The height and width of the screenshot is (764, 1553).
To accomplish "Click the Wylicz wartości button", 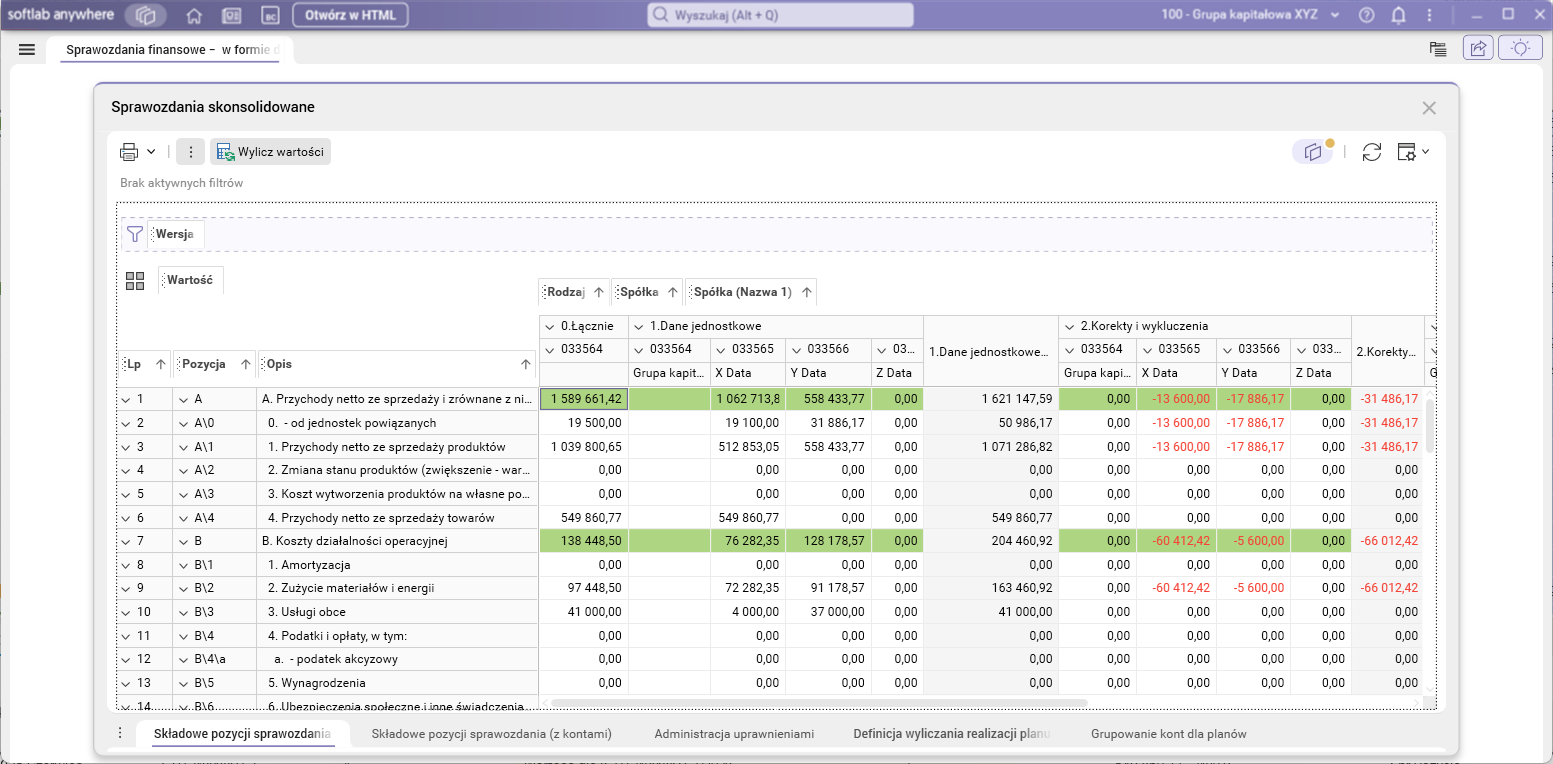I will 270,152.
